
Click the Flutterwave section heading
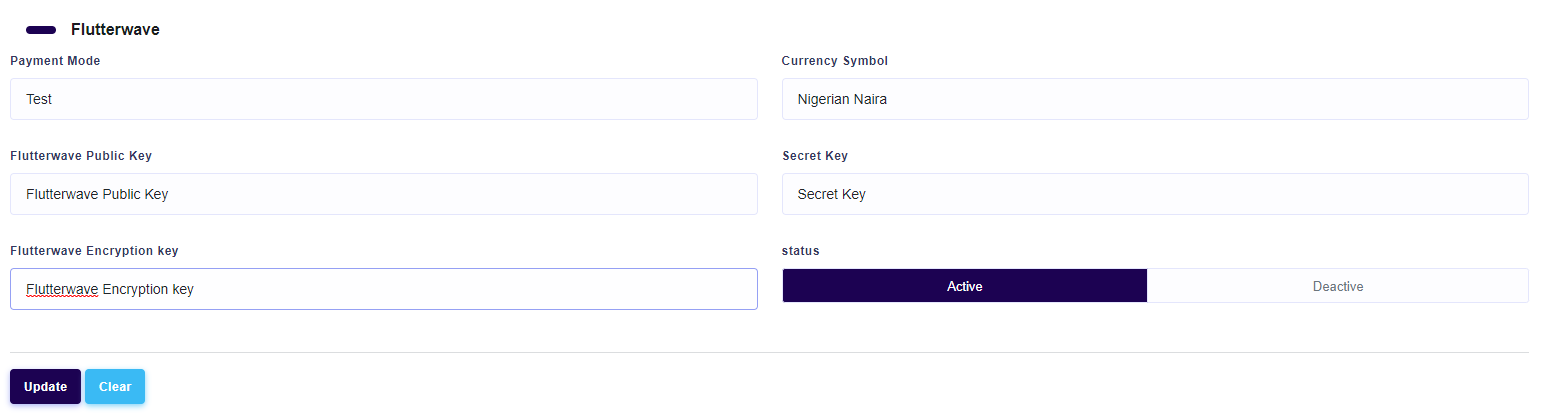point(115,30)
